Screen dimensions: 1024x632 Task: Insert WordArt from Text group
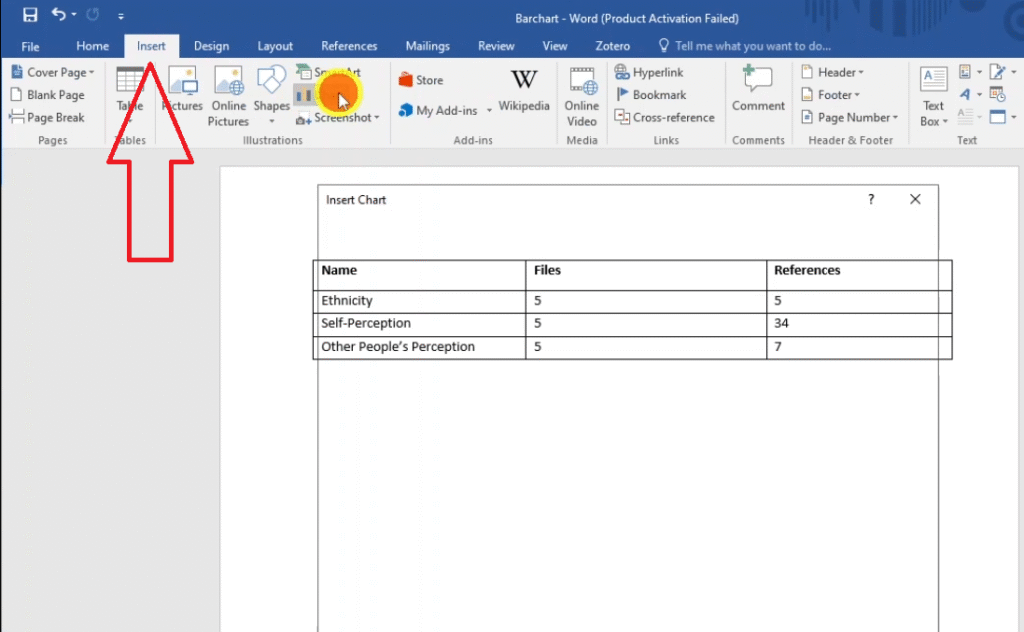965,95
